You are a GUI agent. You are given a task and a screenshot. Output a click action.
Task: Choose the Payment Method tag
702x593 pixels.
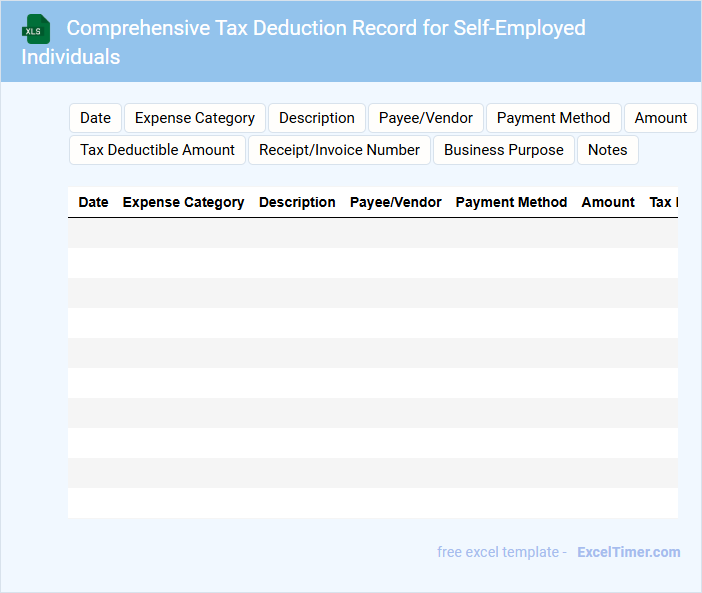553,118
